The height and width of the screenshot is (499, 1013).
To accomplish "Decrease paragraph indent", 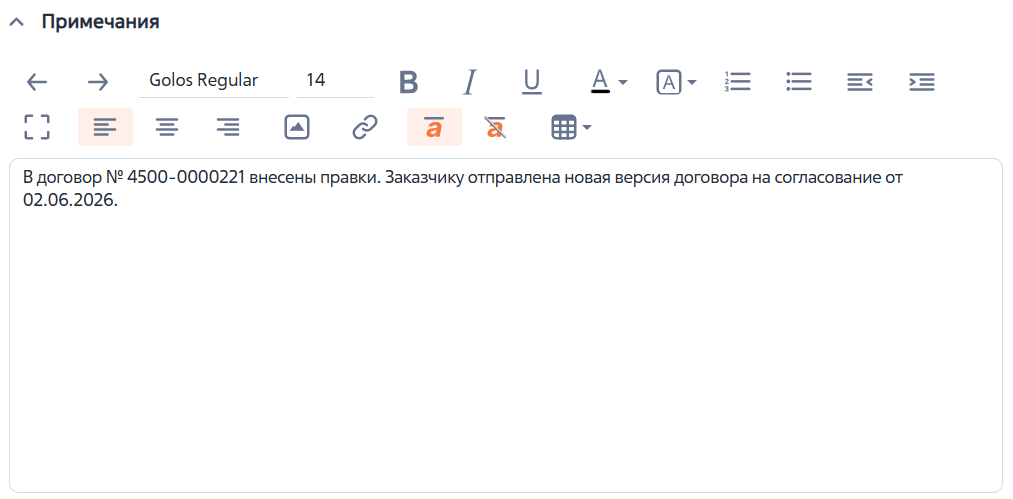I will pos(860,82).
